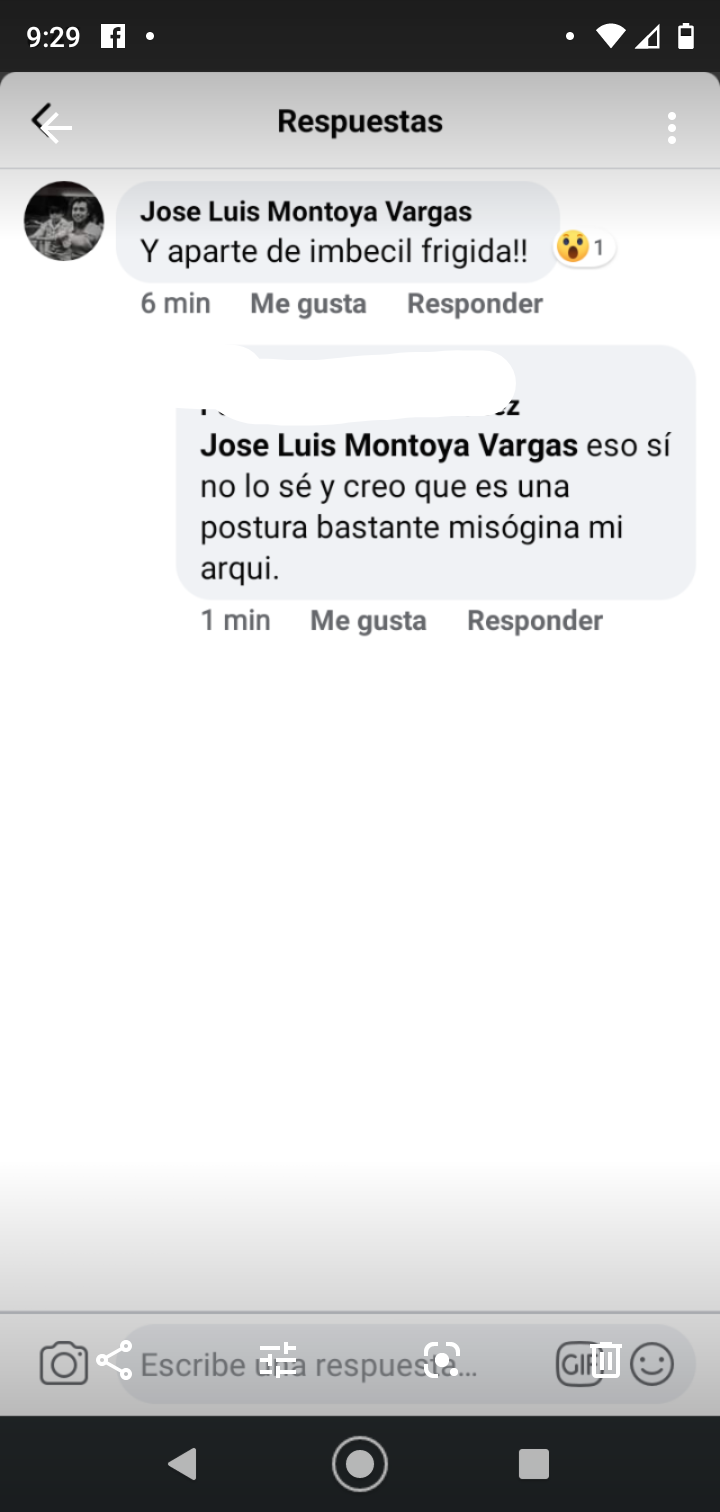
Task: Tap the screen-capture lens overlay icon
Action: 442,1360
